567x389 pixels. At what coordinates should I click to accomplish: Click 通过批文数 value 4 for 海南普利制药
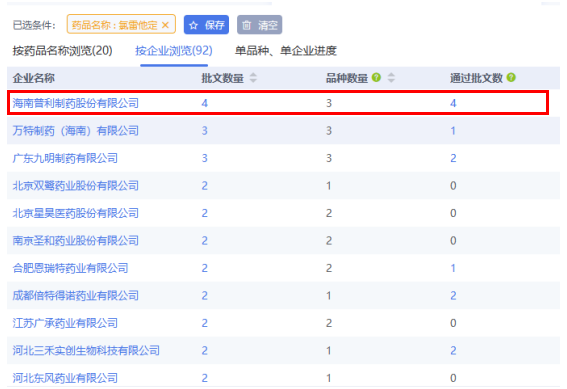[x=453, y=103]
